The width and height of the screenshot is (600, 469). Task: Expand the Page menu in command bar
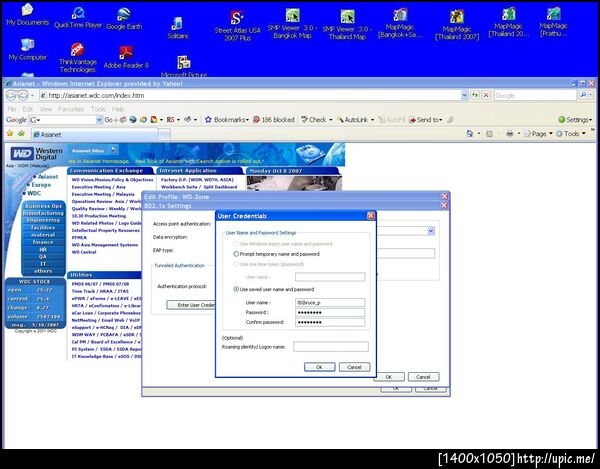tap(538, 134)
